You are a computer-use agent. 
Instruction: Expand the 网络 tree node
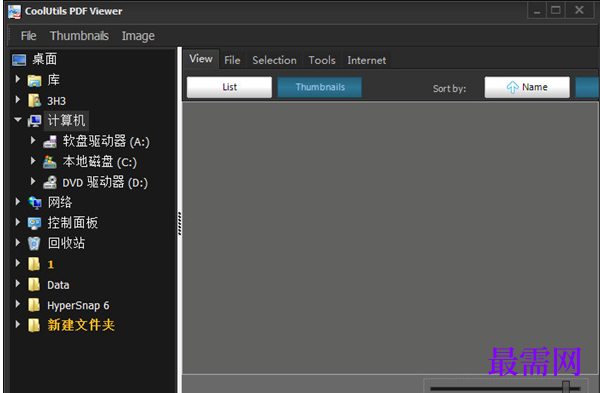[x=18, y=202]
